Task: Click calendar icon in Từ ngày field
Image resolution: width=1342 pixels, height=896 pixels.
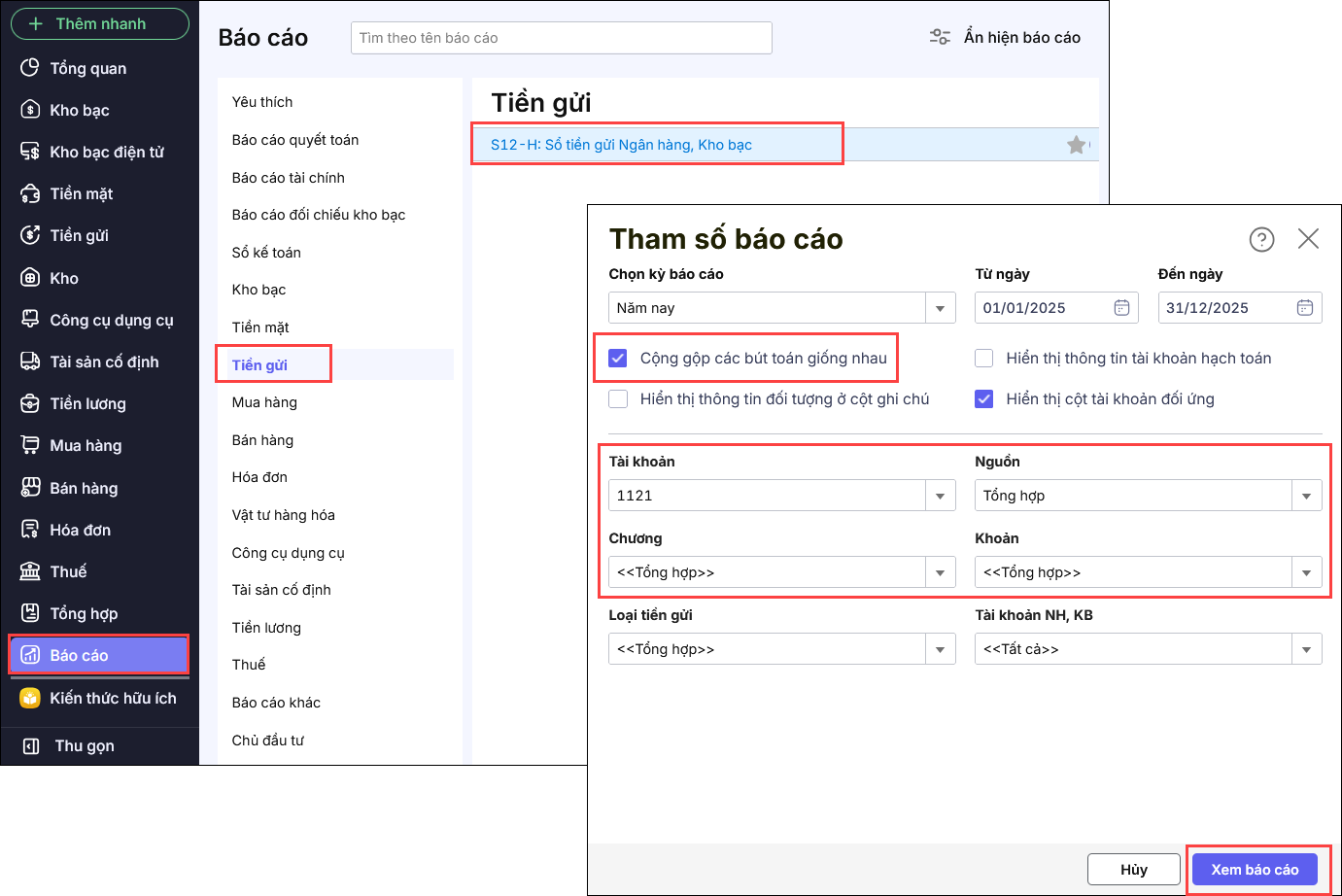Action: [x=1121, y=308]
